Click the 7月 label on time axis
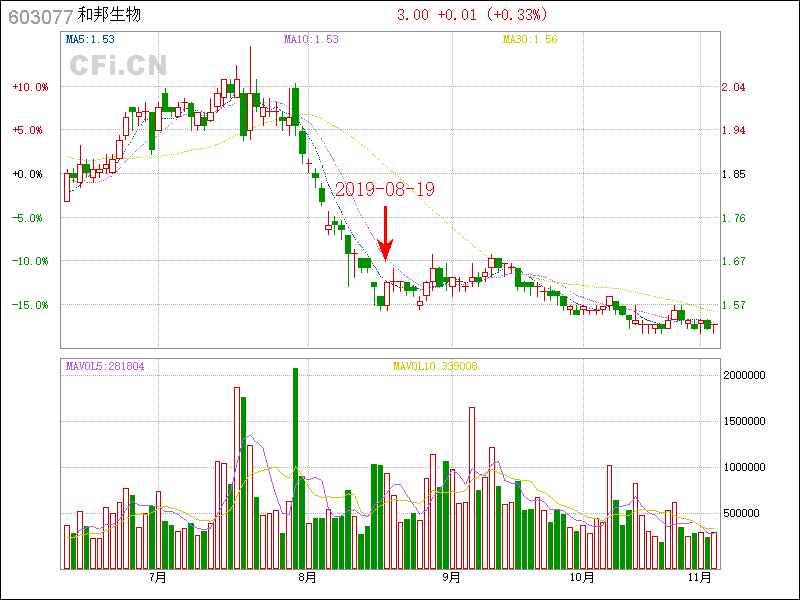This screenshot has height=600, width=800. [157, 577]
